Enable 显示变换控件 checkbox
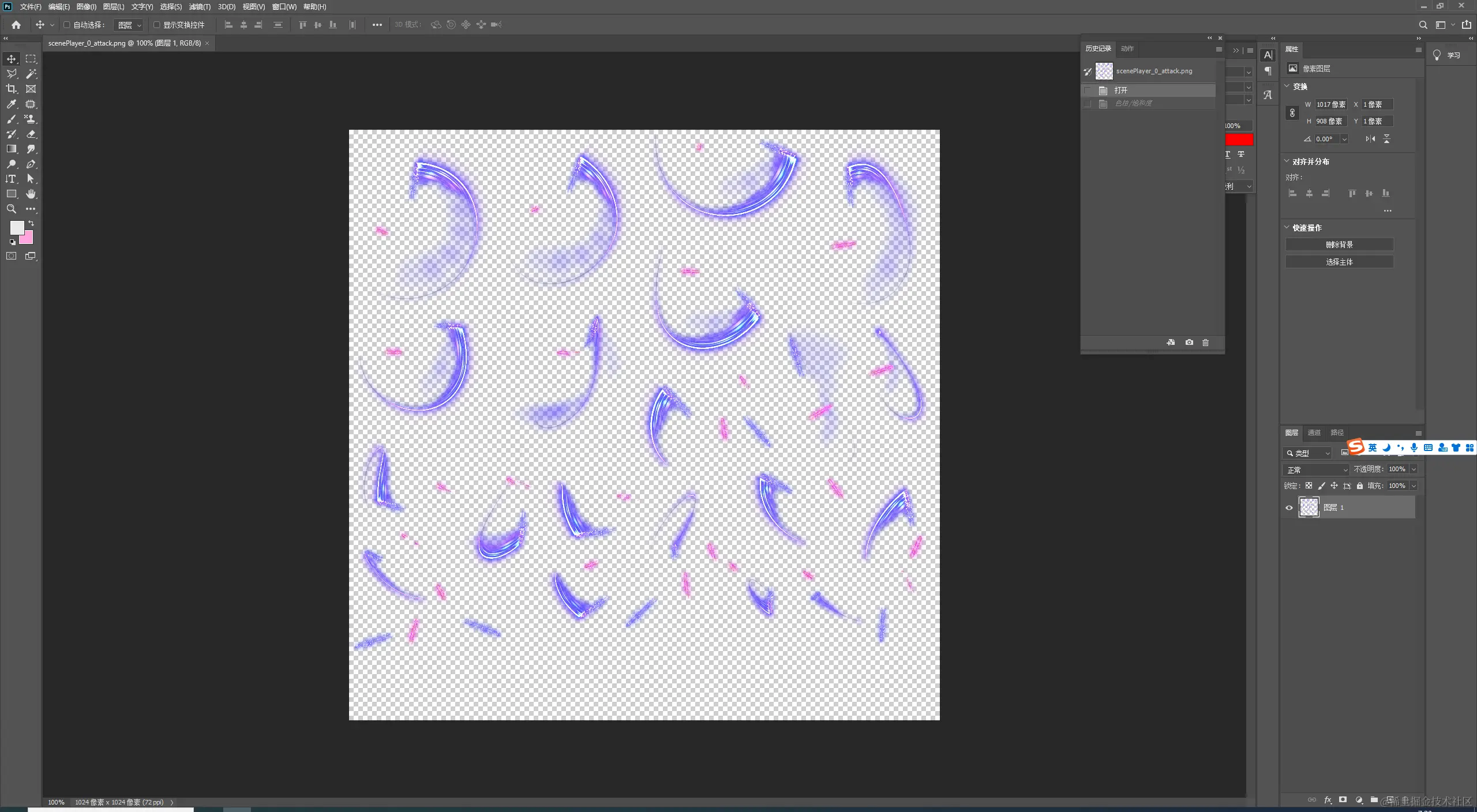 pos(156,25)
